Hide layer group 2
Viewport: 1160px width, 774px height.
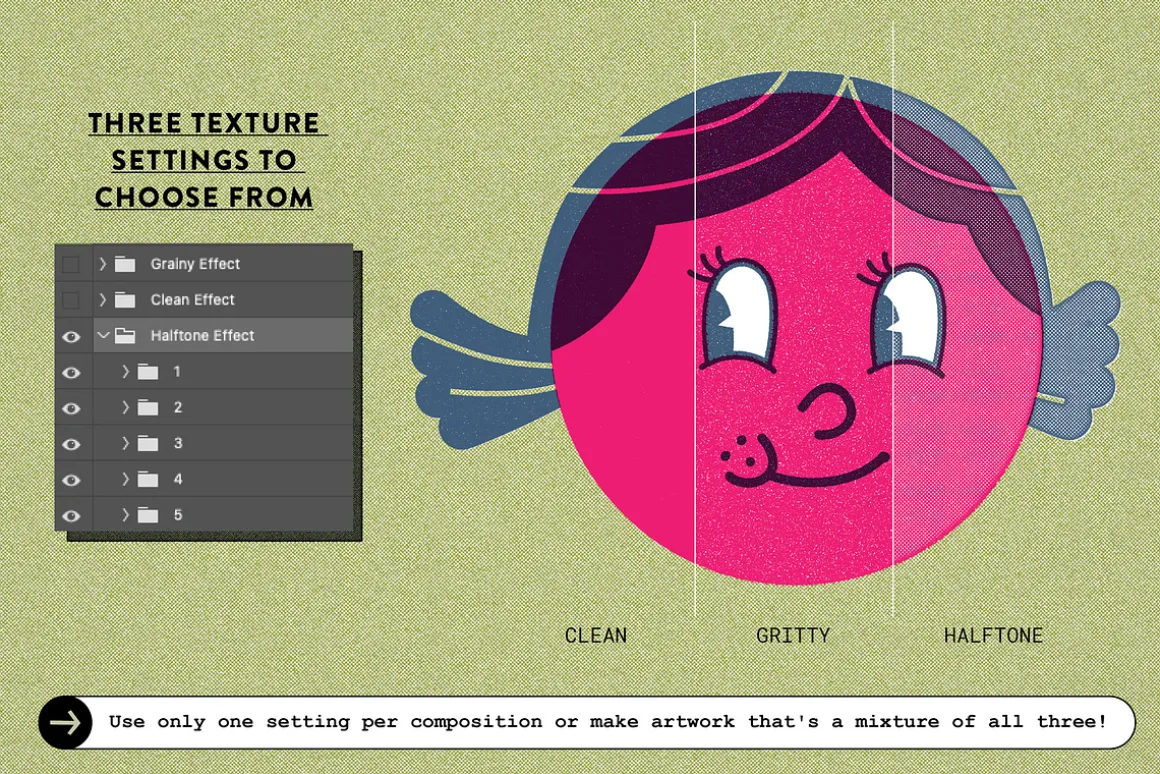click(71, 408)
